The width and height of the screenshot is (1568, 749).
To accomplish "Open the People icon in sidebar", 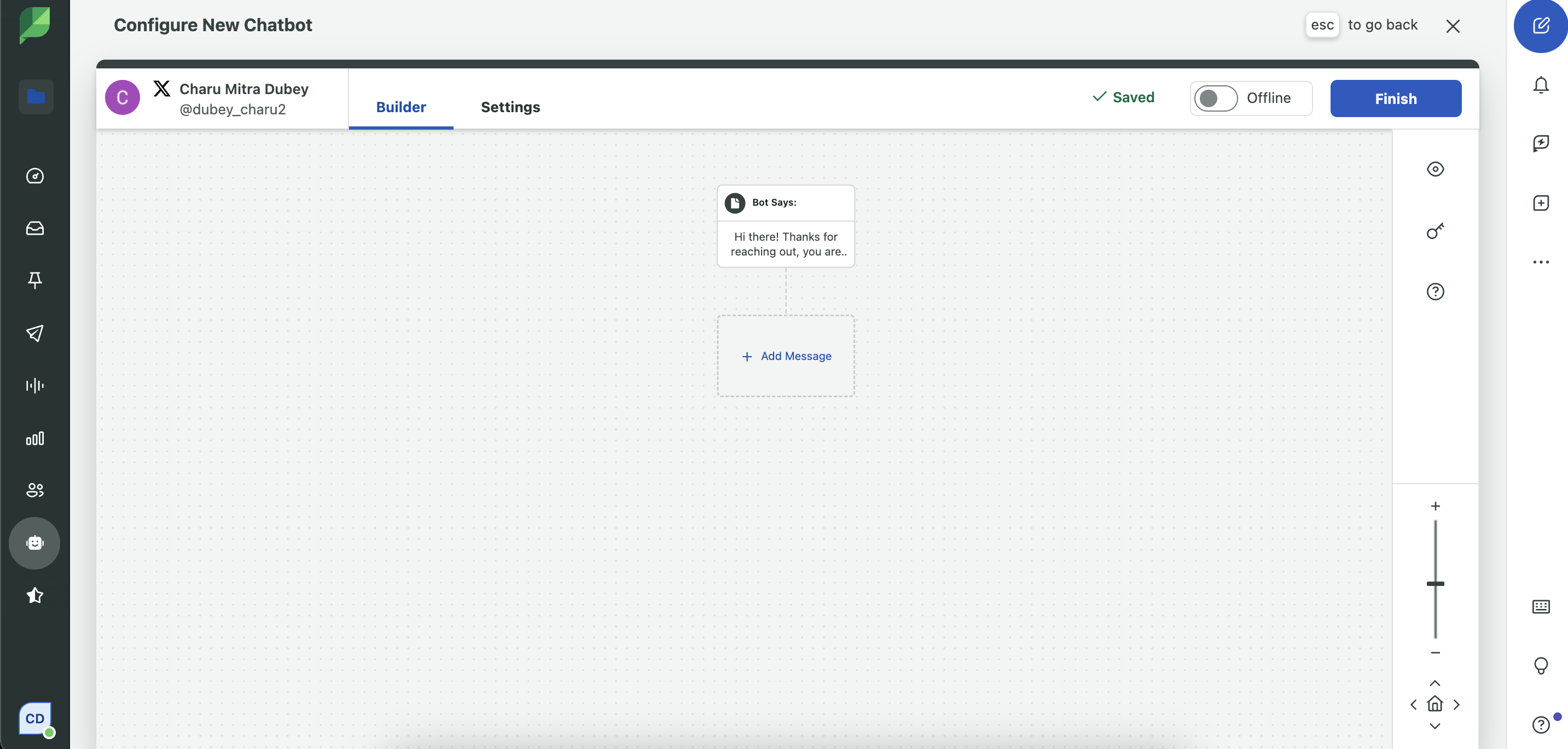I will click(x=36, y=490).
